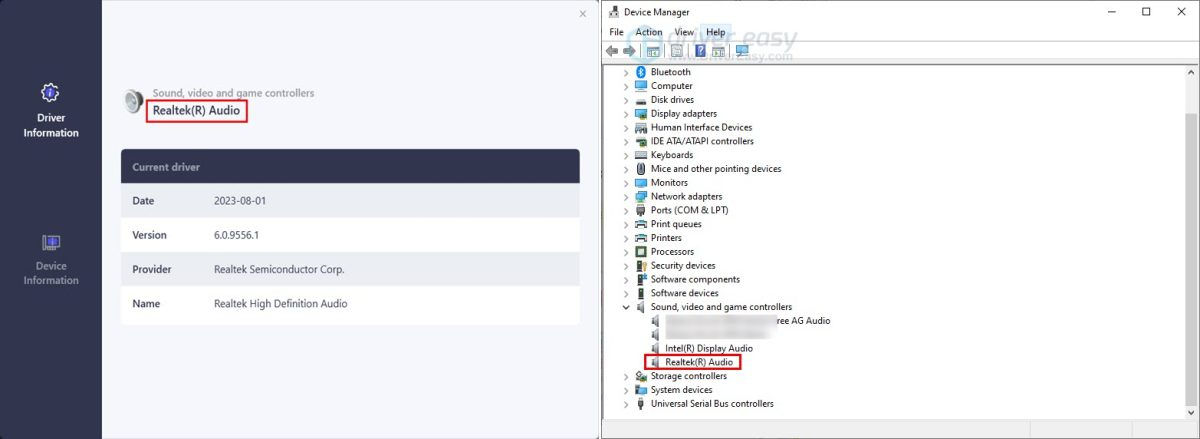Click the blue Help toolbar icon

click(x=700, y=51)
